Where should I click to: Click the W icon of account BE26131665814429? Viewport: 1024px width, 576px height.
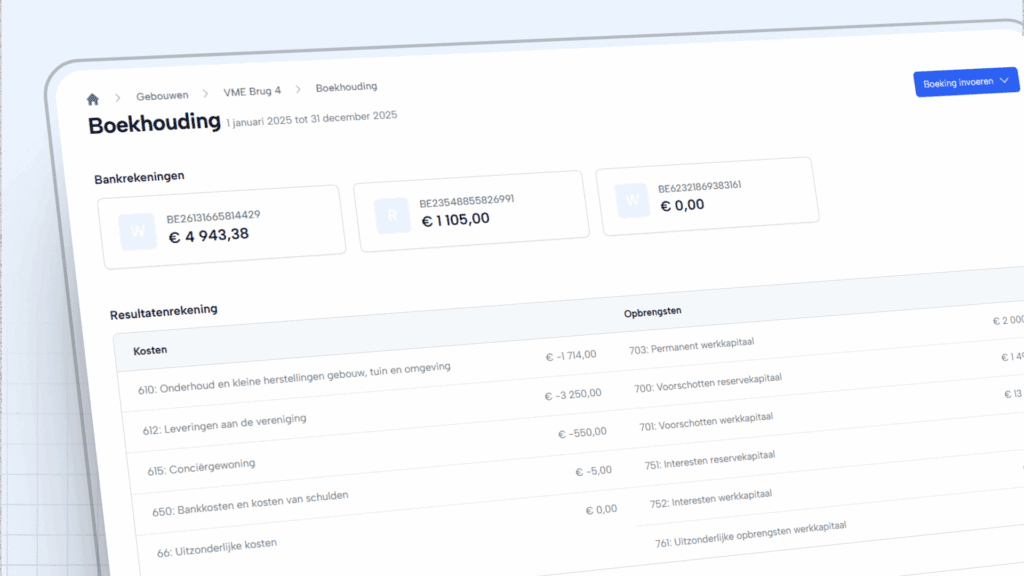click(138, 231)
